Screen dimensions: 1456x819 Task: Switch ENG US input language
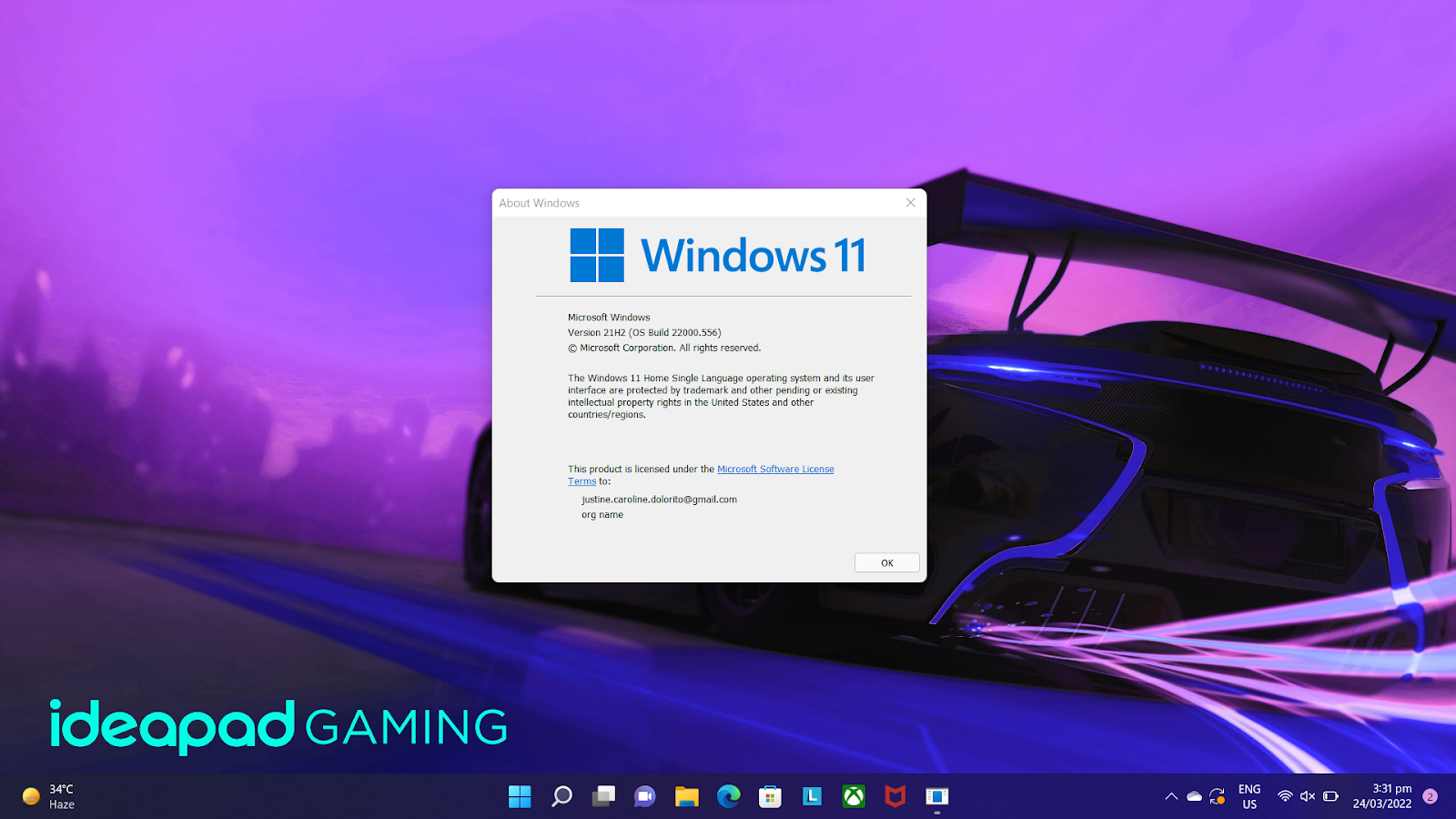coord(1249,796)
